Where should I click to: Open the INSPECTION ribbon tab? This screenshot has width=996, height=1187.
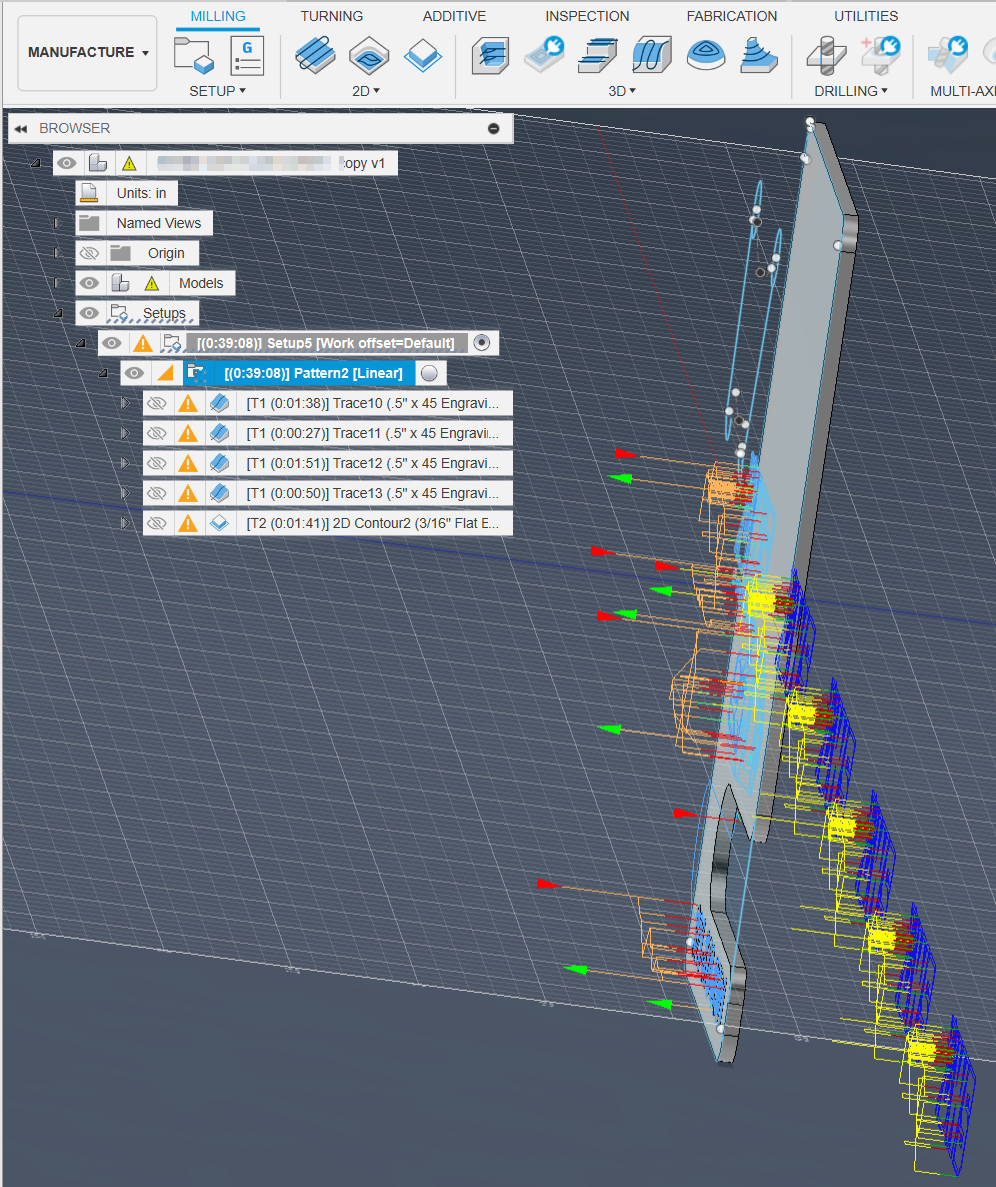(587, 16)
